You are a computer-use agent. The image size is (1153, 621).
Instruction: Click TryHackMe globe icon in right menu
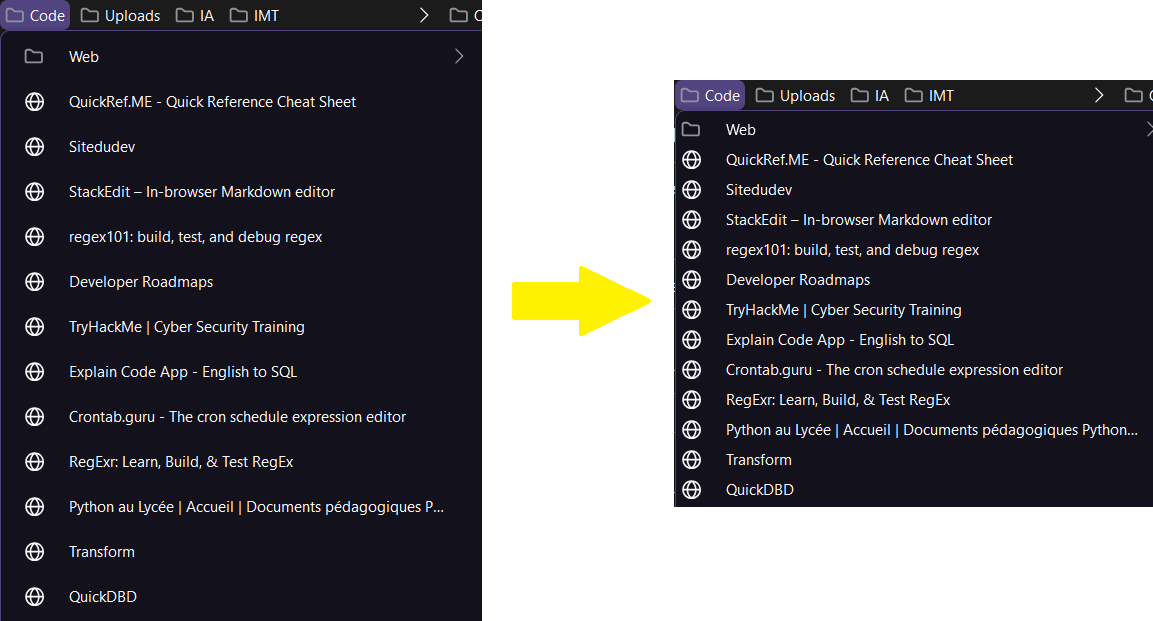coord(691,310)
